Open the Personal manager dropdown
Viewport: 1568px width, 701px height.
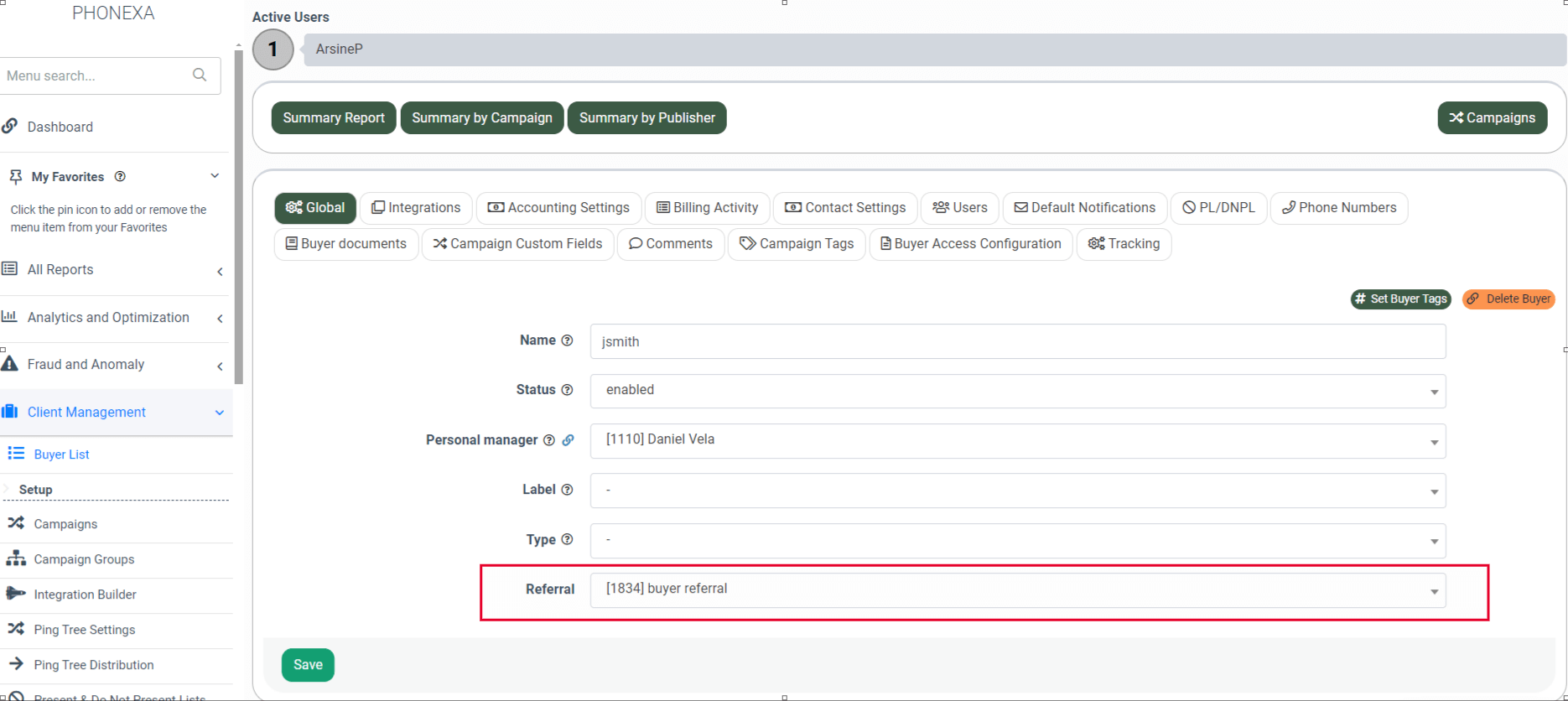point(1017,440)
